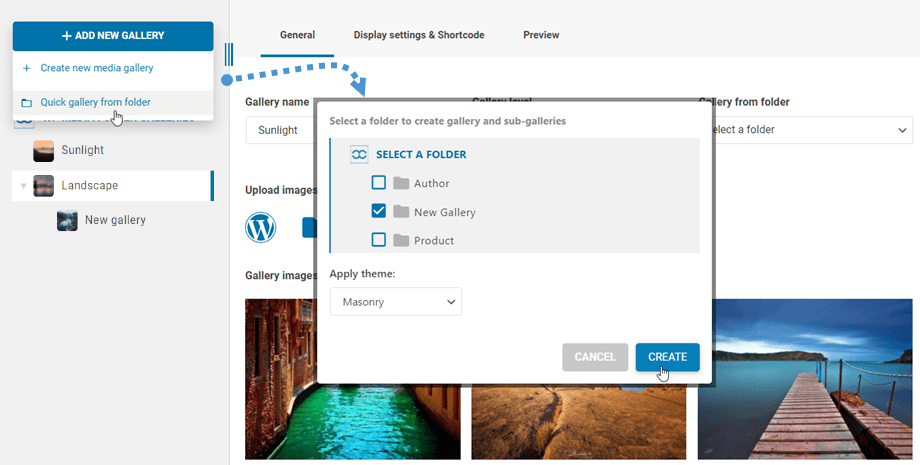Image resolution: width=920 pixels, height=465 pixels.
Task: Click the New gallery thumbnail icon
Action: [68, 220]
